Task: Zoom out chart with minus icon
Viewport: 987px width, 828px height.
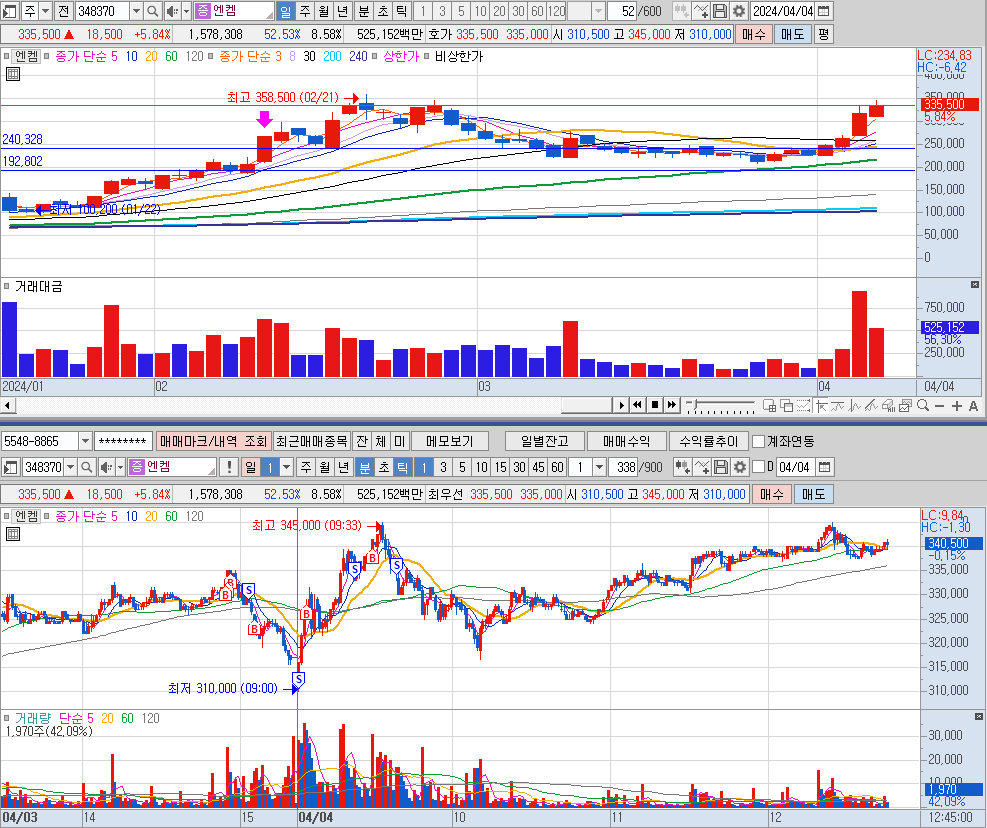Action: coord(940,406)
